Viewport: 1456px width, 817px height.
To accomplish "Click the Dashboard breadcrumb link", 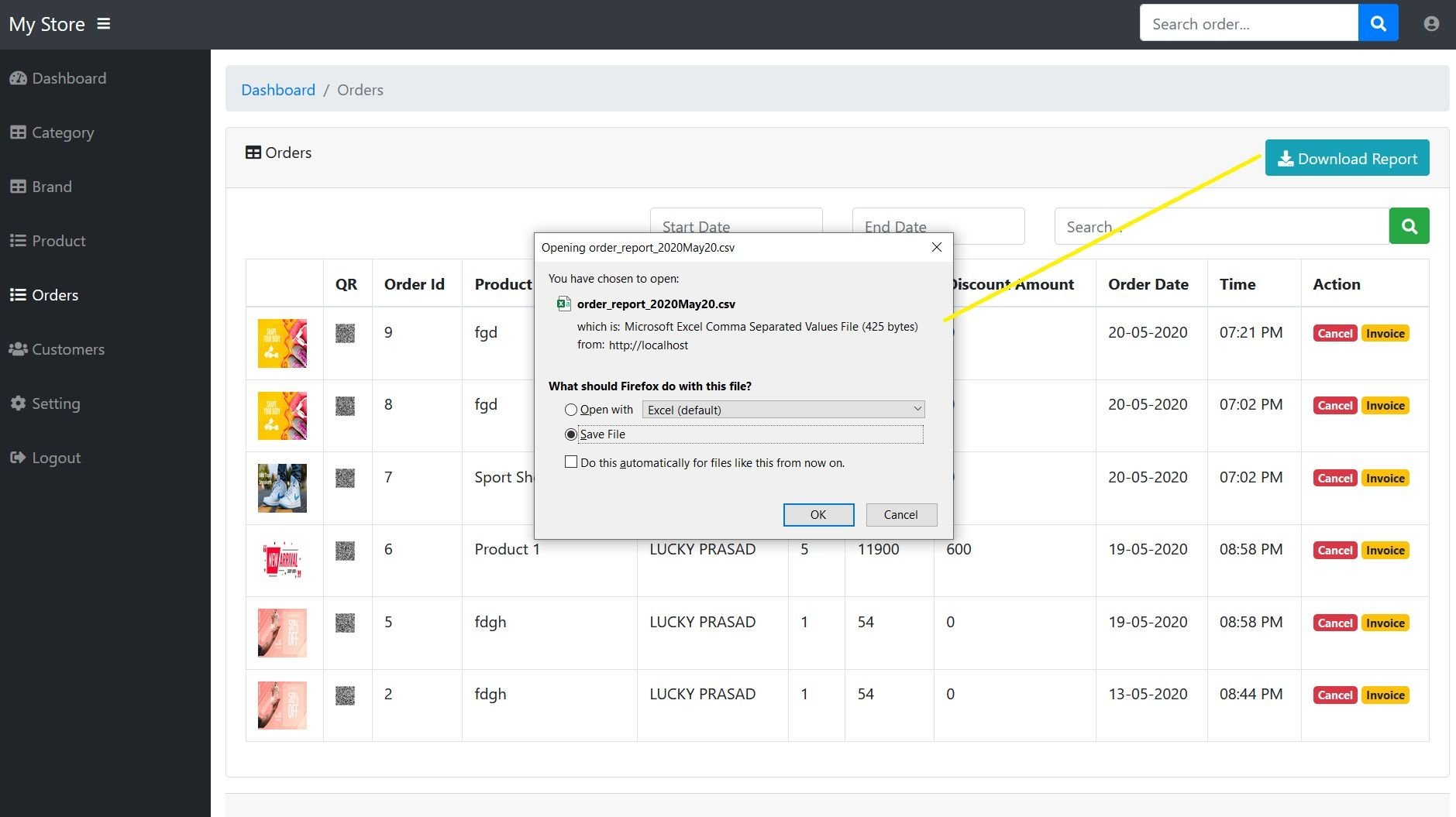I will (x=278, y=90).
